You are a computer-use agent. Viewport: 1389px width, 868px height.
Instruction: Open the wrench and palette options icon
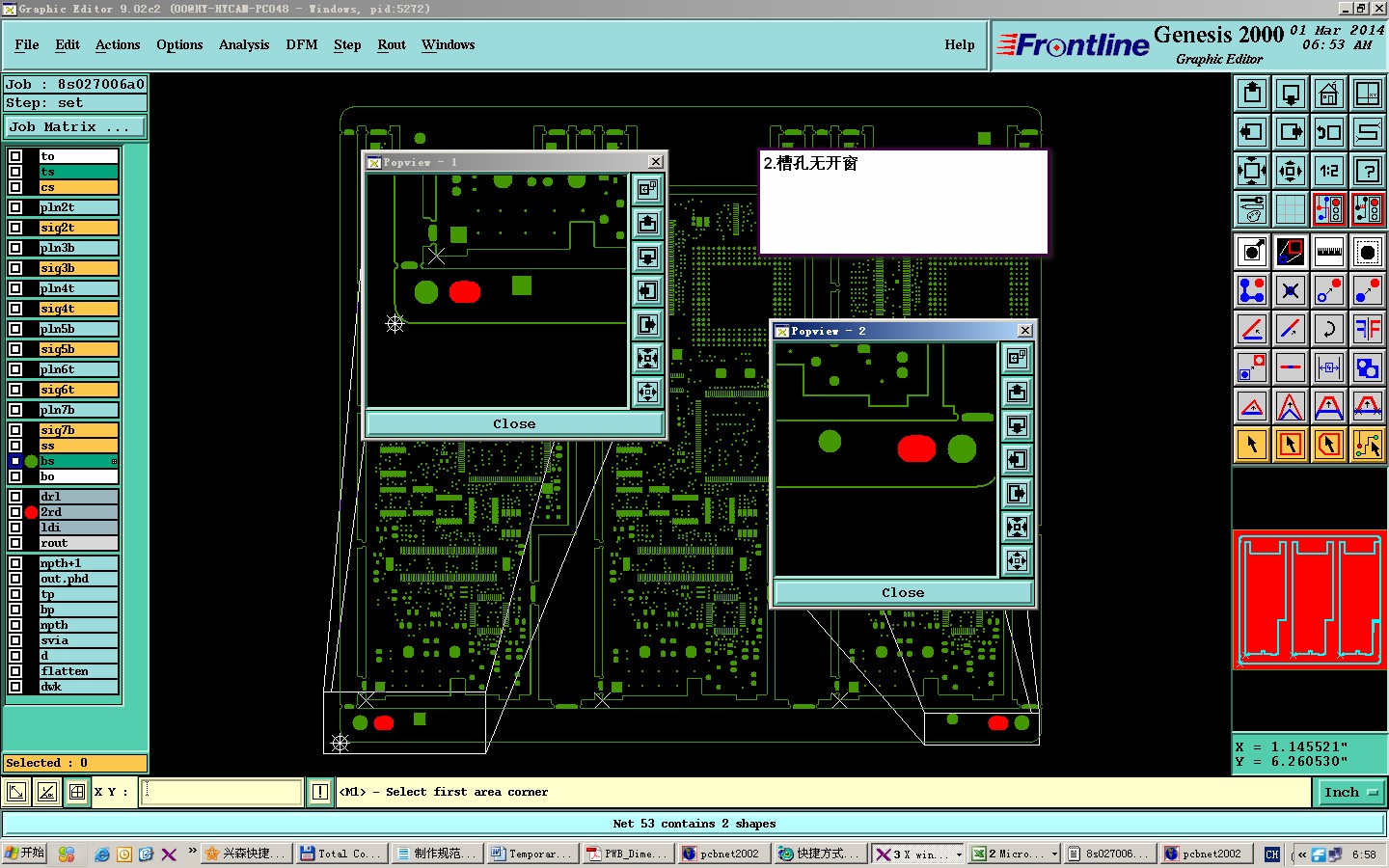pos(1252,208)
